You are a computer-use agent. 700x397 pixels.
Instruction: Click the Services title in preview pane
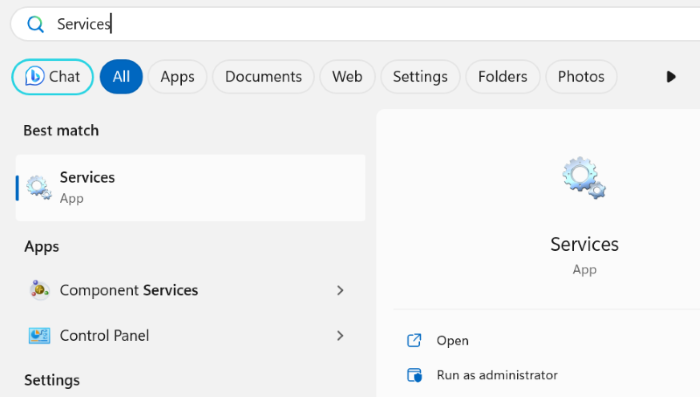tap(584, 244)
